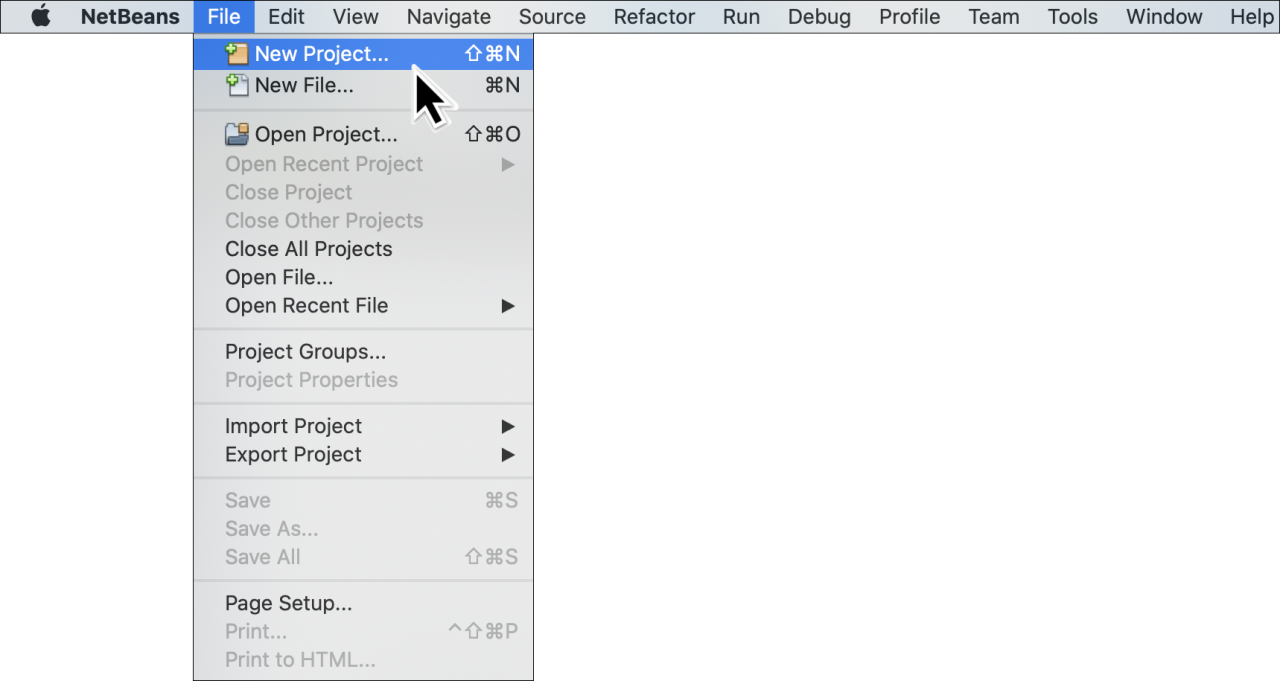Select Print to HTML

click(299, 659)
